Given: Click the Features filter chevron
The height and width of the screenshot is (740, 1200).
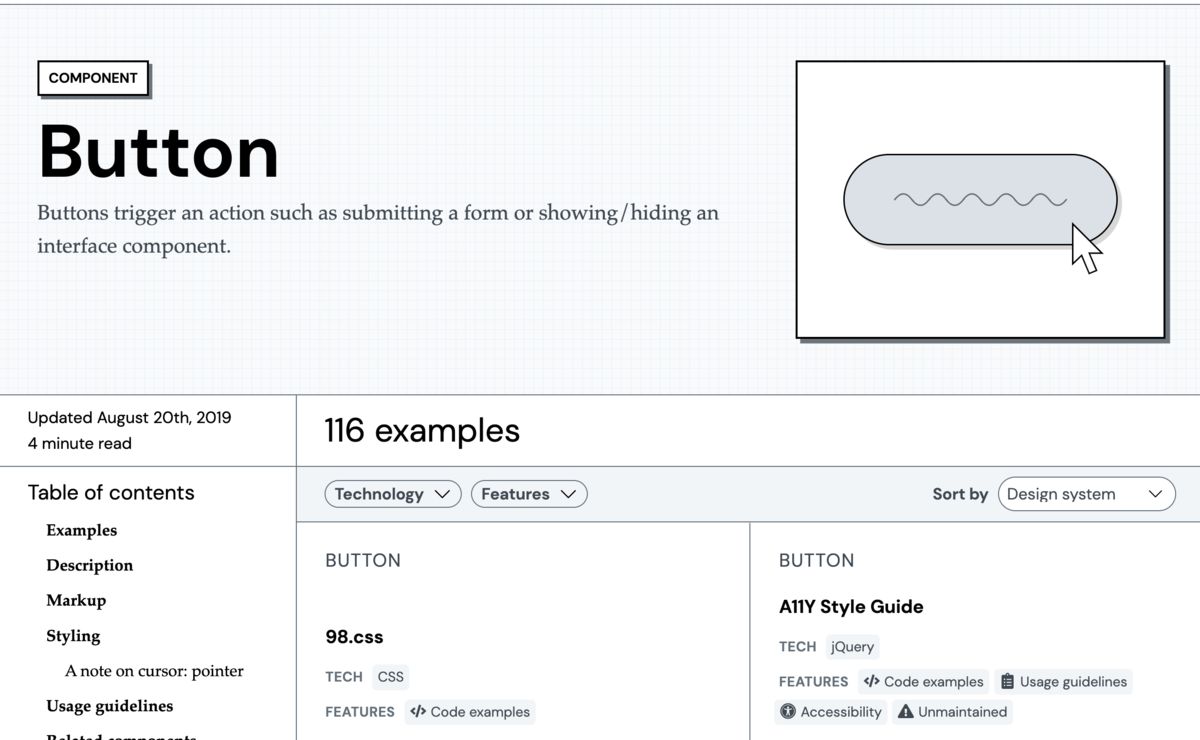Looking at the screenshot, I should pos(568,494).
